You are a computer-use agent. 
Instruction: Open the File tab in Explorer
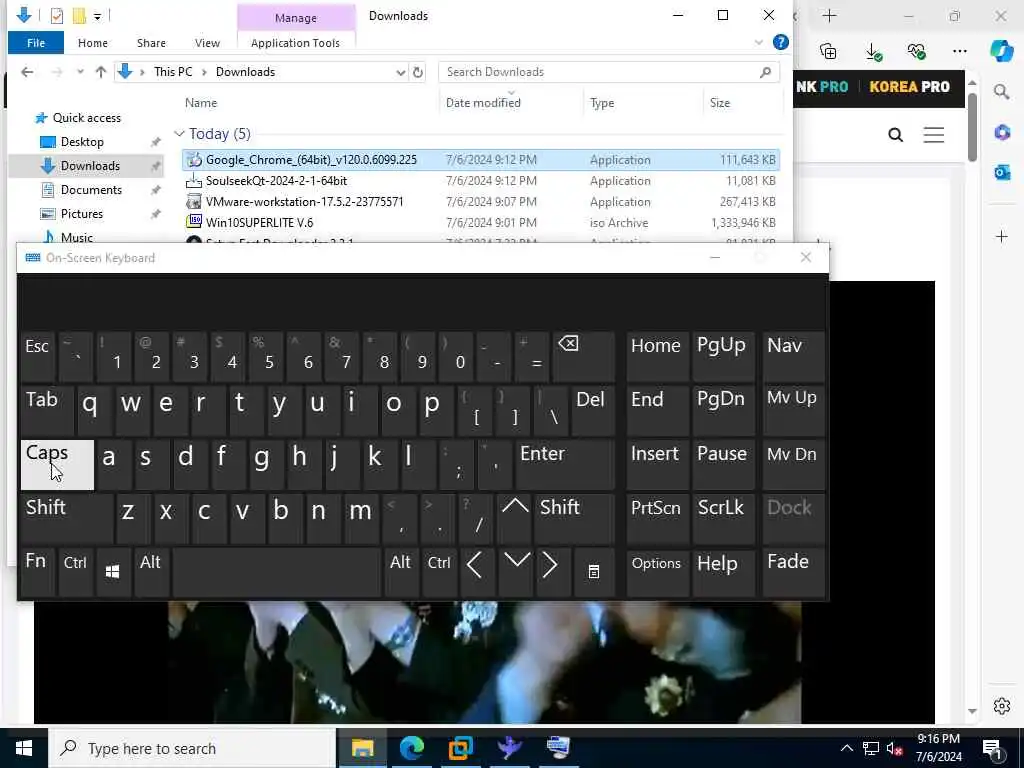click(x=36, y=43)
